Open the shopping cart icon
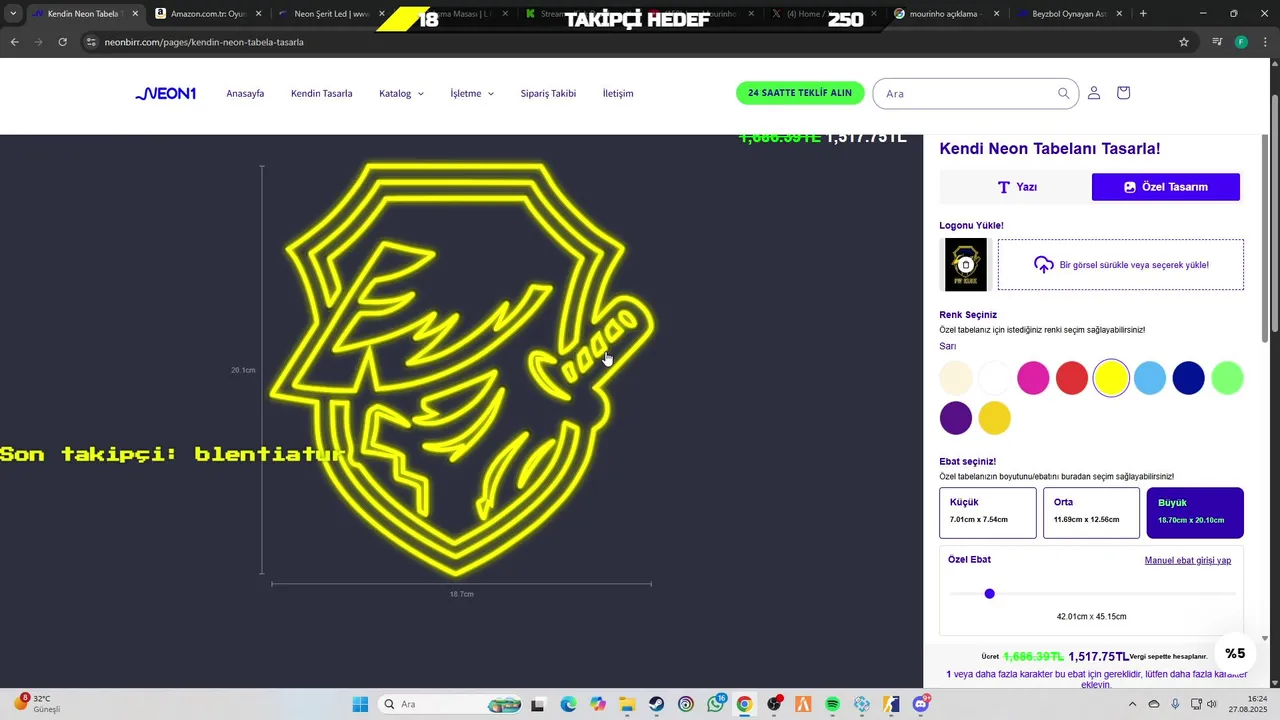This screenshot has height=720, width=1280. (x=1123, y=93)
